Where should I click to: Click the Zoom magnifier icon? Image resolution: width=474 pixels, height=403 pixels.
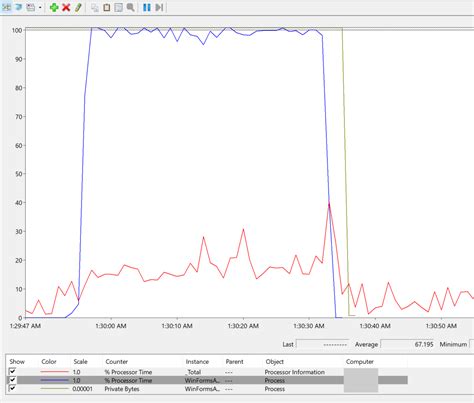[x=131, y=7]
